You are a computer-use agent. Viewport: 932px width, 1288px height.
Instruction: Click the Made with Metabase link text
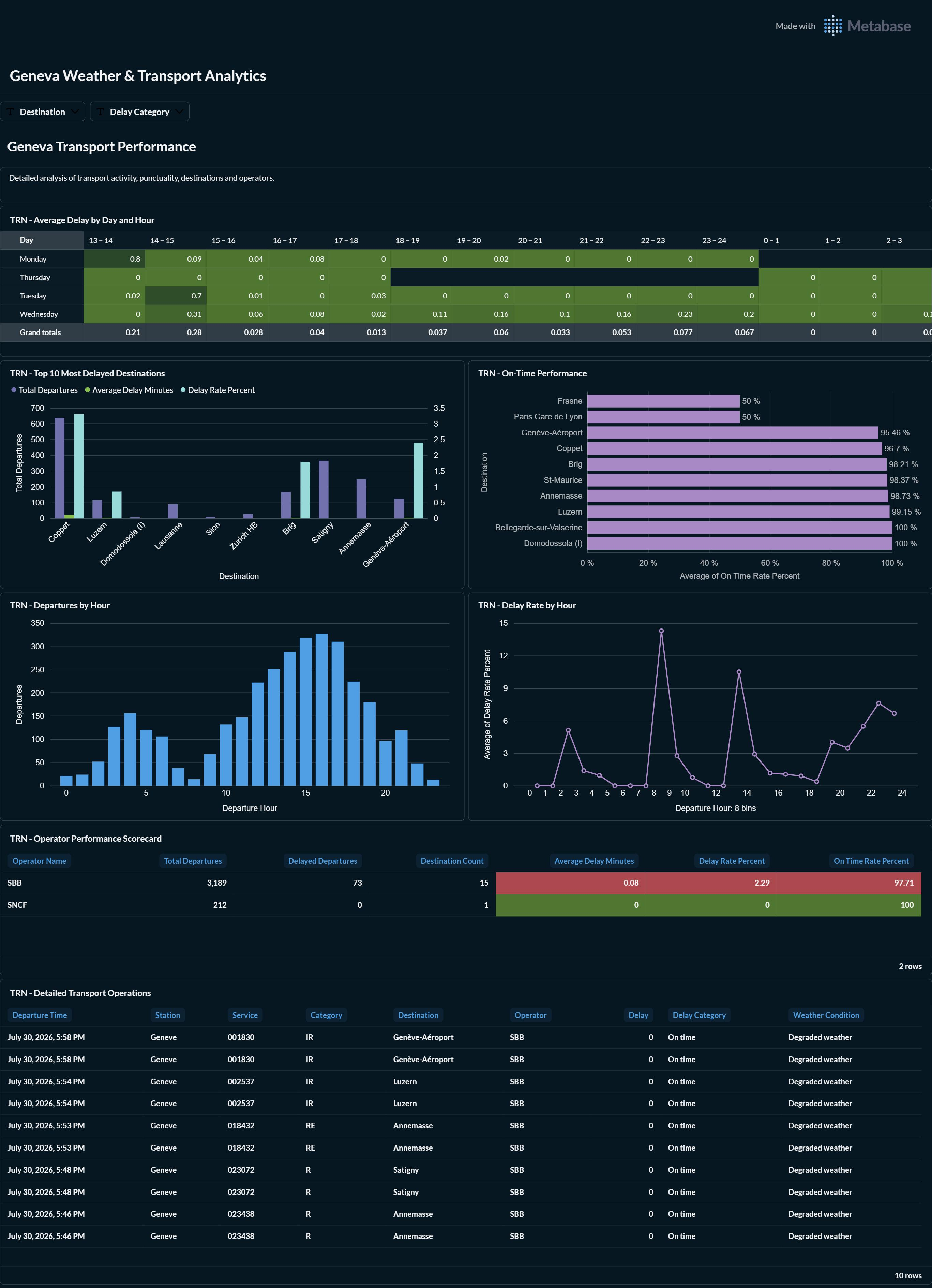point(843,26)
